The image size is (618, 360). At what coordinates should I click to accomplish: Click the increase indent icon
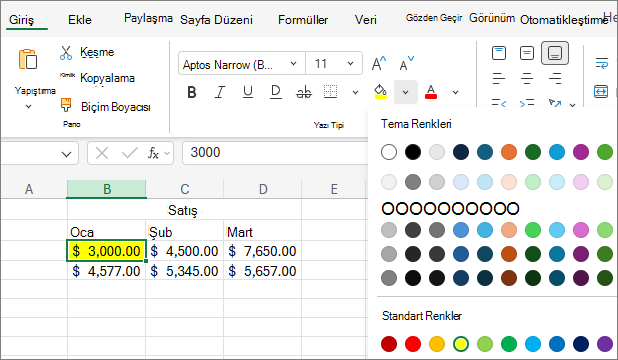[x=527, y=103]
